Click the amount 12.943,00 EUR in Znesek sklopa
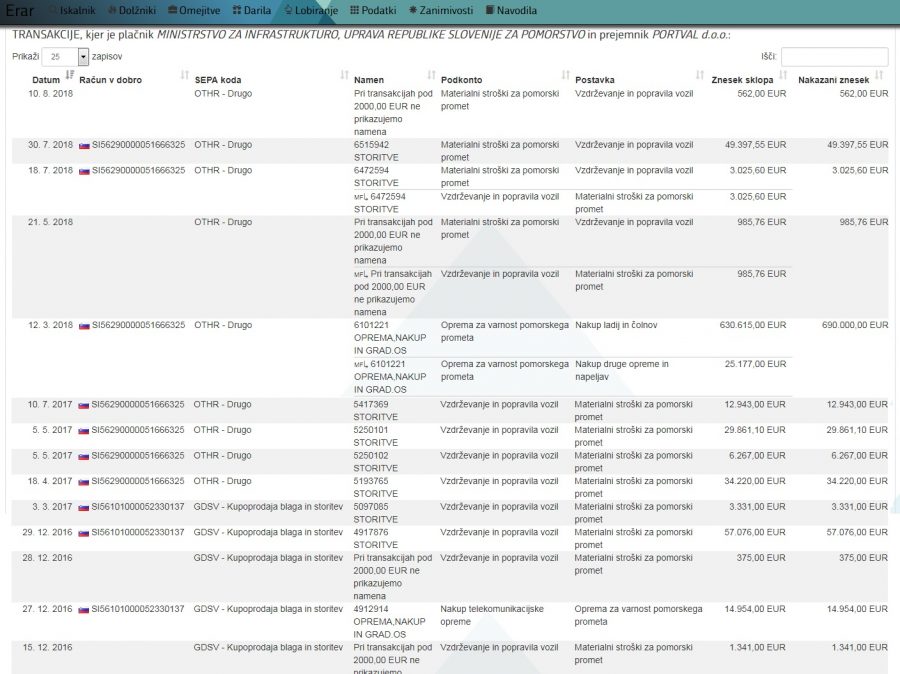900x674 pixels. click(x=755, y=404)
